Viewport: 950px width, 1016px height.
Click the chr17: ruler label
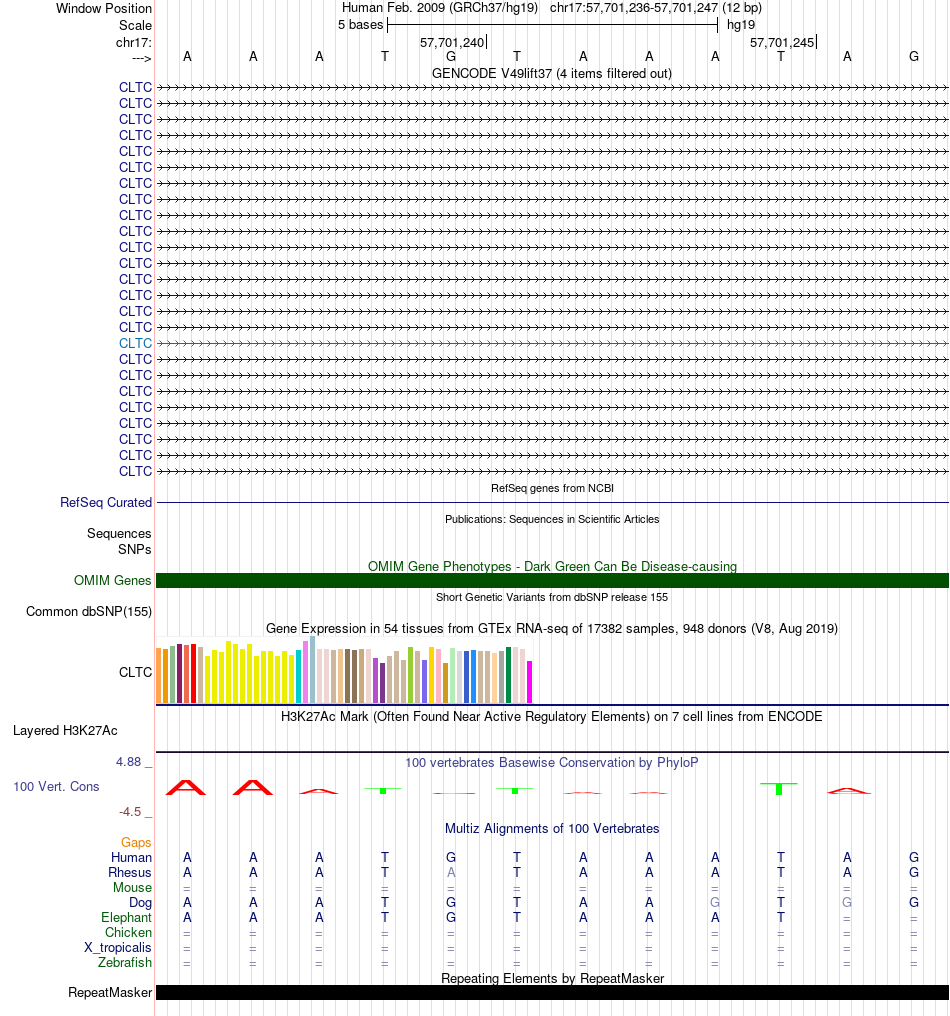pyautogui.click(x=133, y=43)
